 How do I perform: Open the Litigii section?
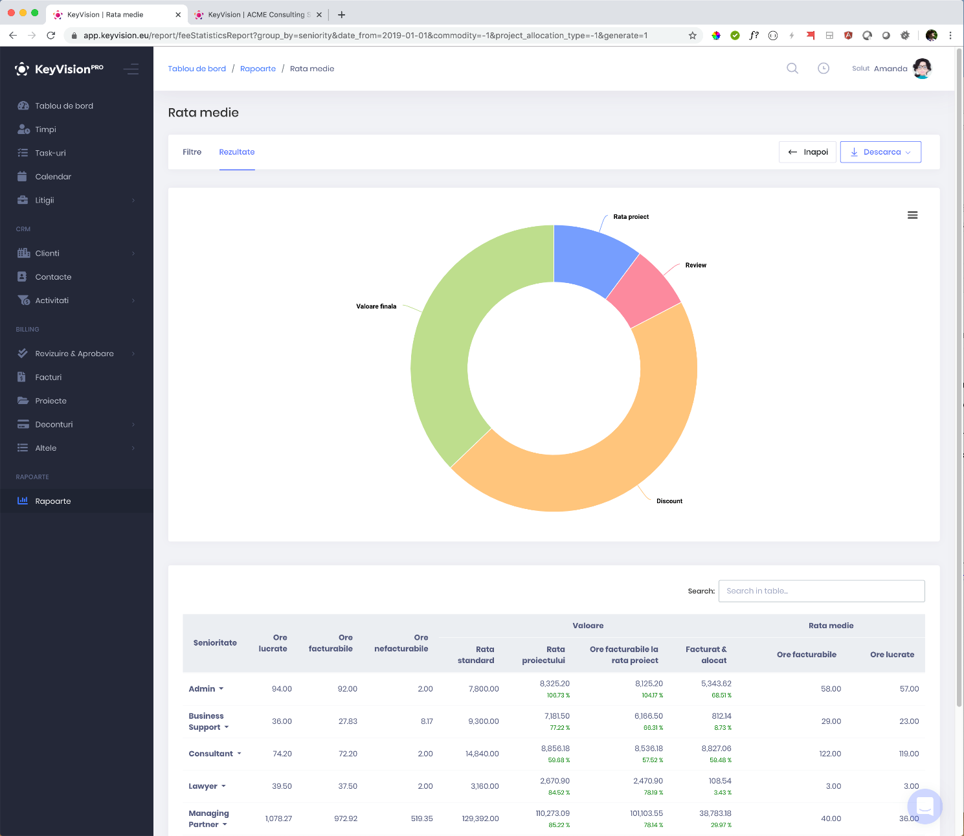[44, 200]
